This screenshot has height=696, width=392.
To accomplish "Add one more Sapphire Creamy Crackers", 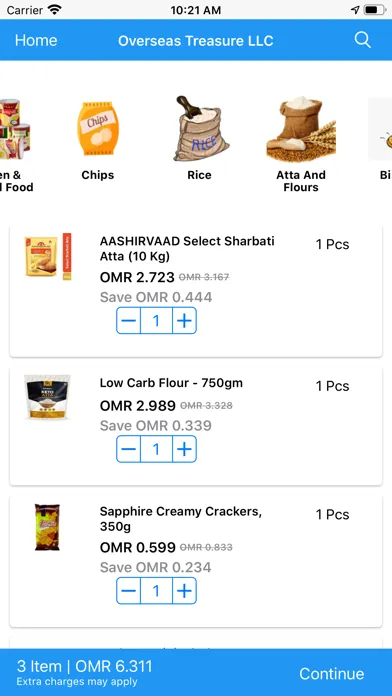I will (x=184, y=591).
